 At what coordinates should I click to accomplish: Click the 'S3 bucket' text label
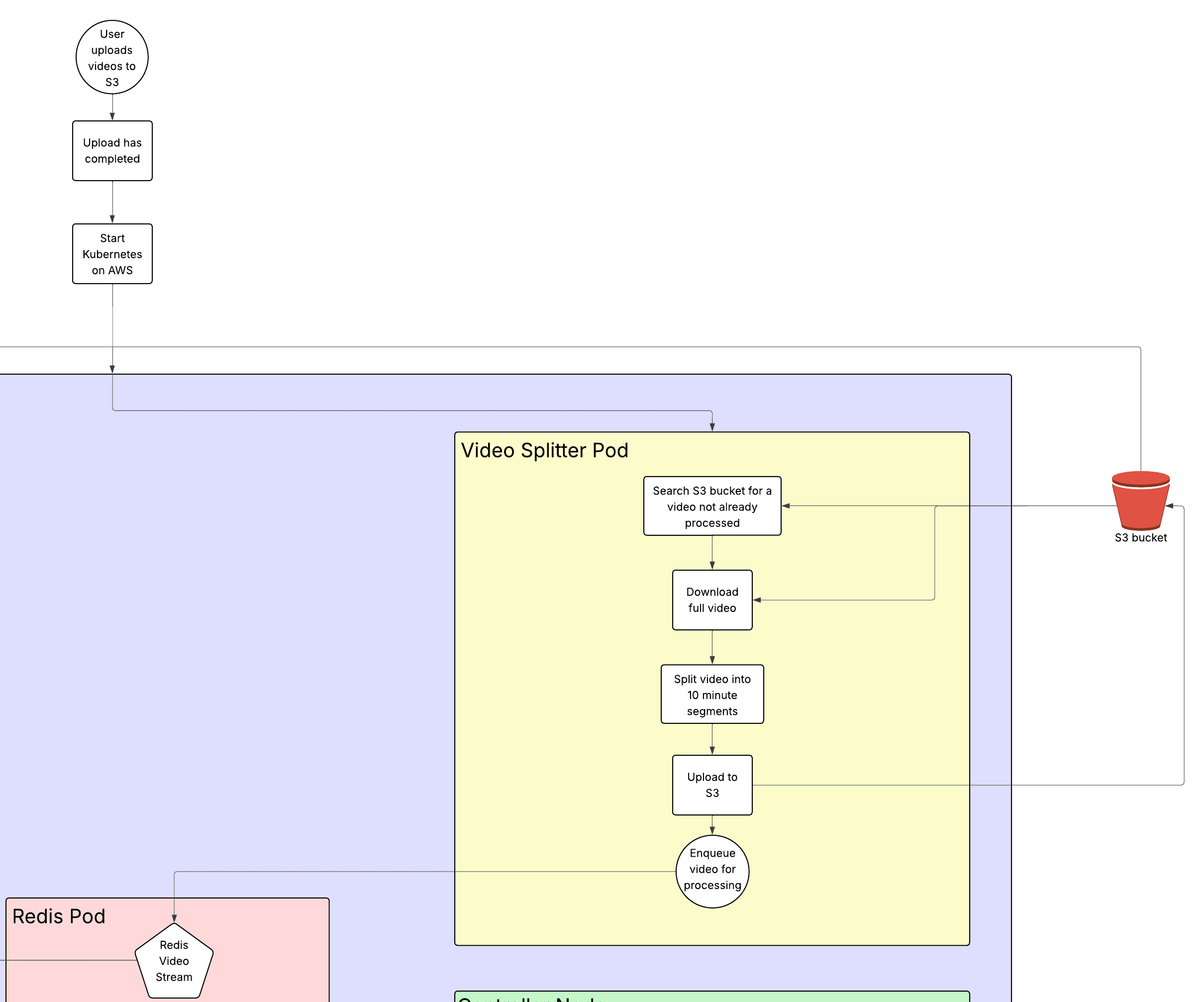coord(1140,538)
